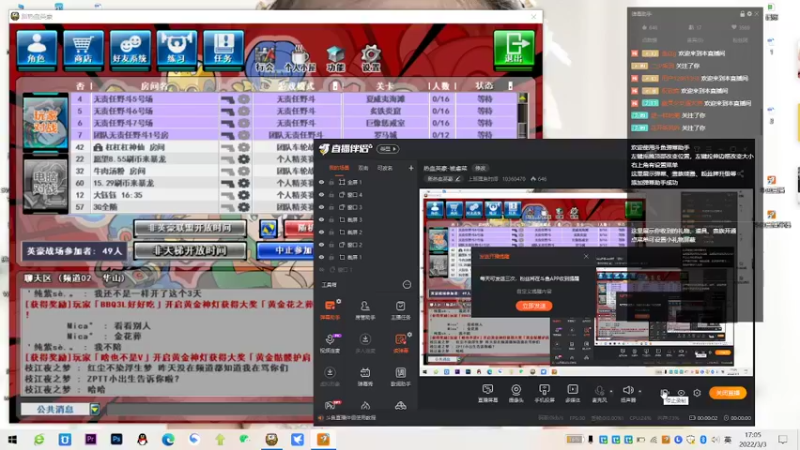
Task: Click the orange 关闭直播 button
Action: (x=728, y=393)
